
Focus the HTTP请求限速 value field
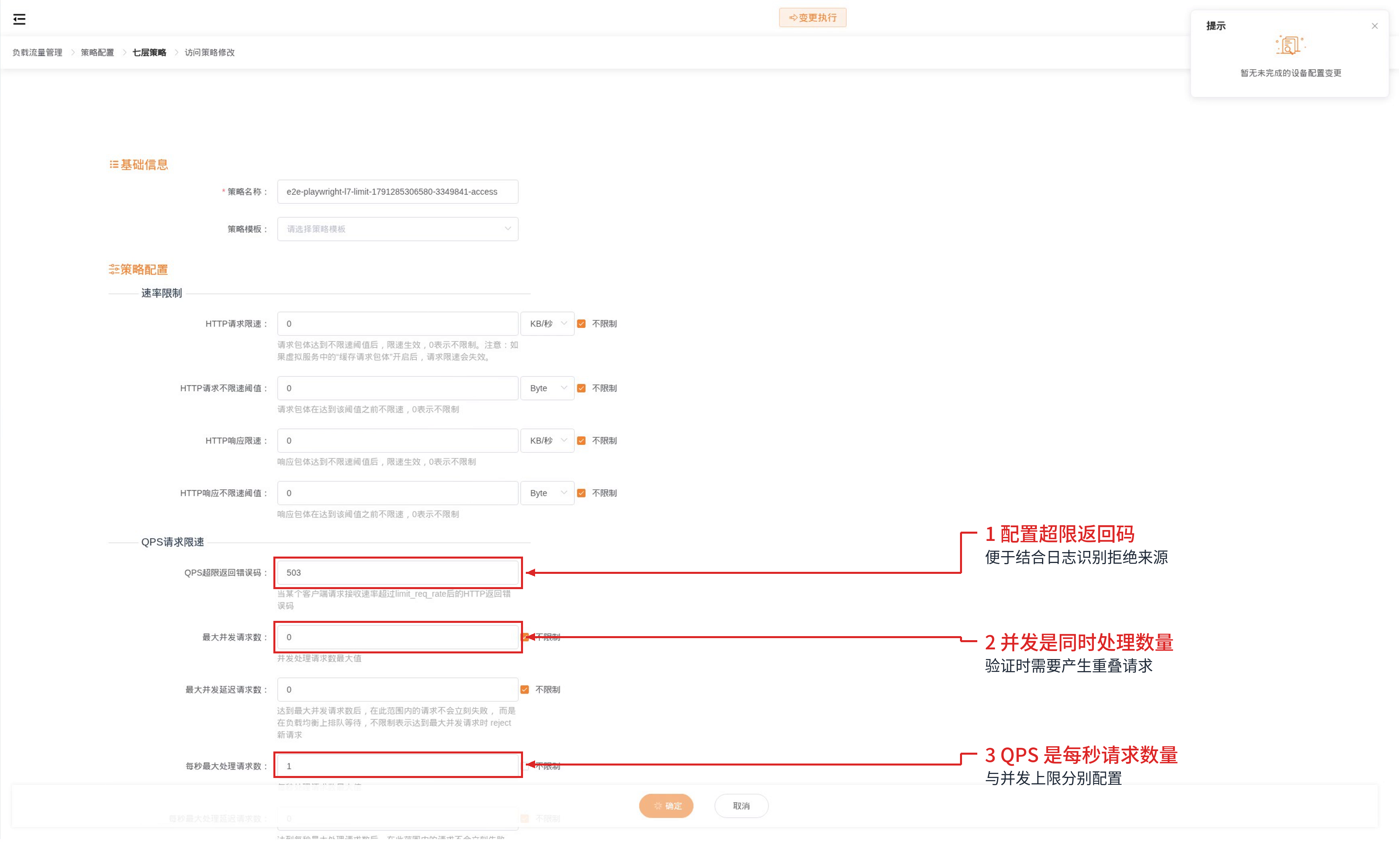[398, 324]
